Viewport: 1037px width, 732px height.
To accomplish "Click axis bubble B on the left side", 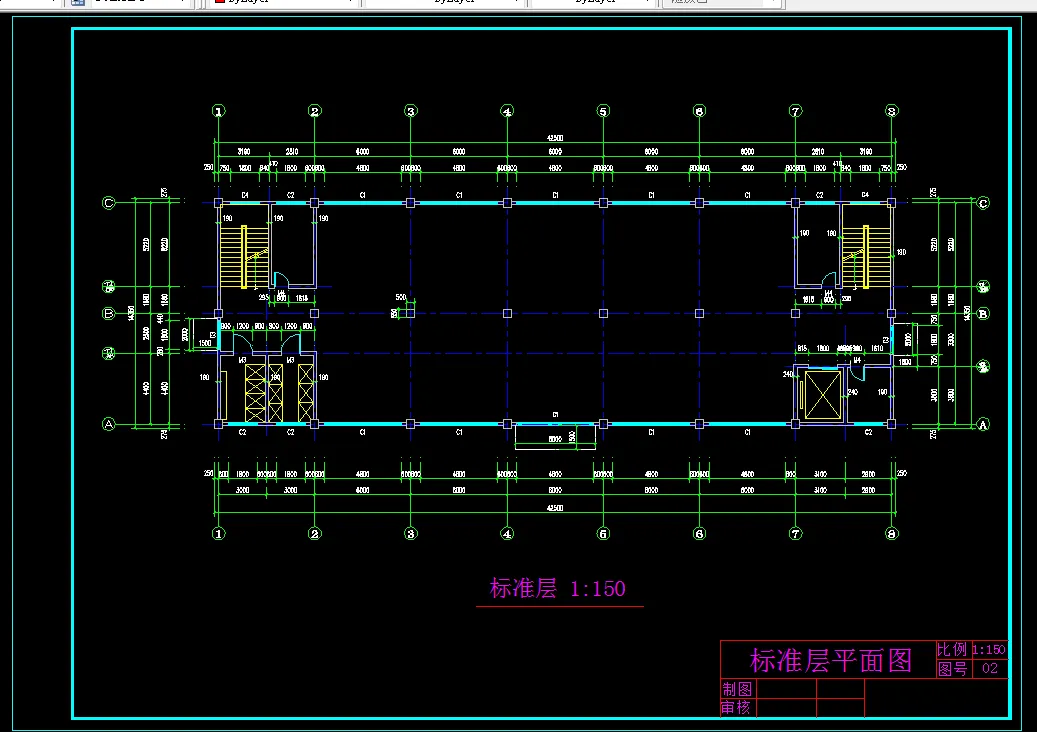I will (109, 313).
